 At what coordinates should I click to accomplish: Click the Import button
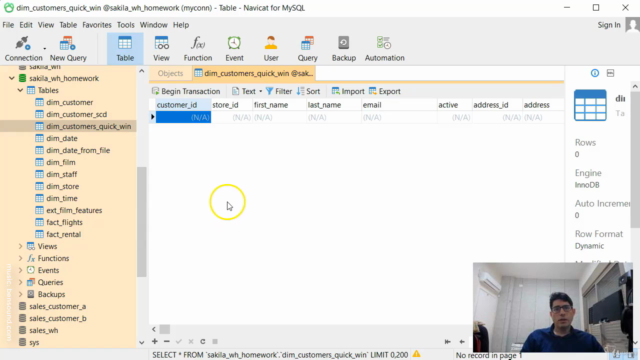pyautogui.click(x=348, y=91)
